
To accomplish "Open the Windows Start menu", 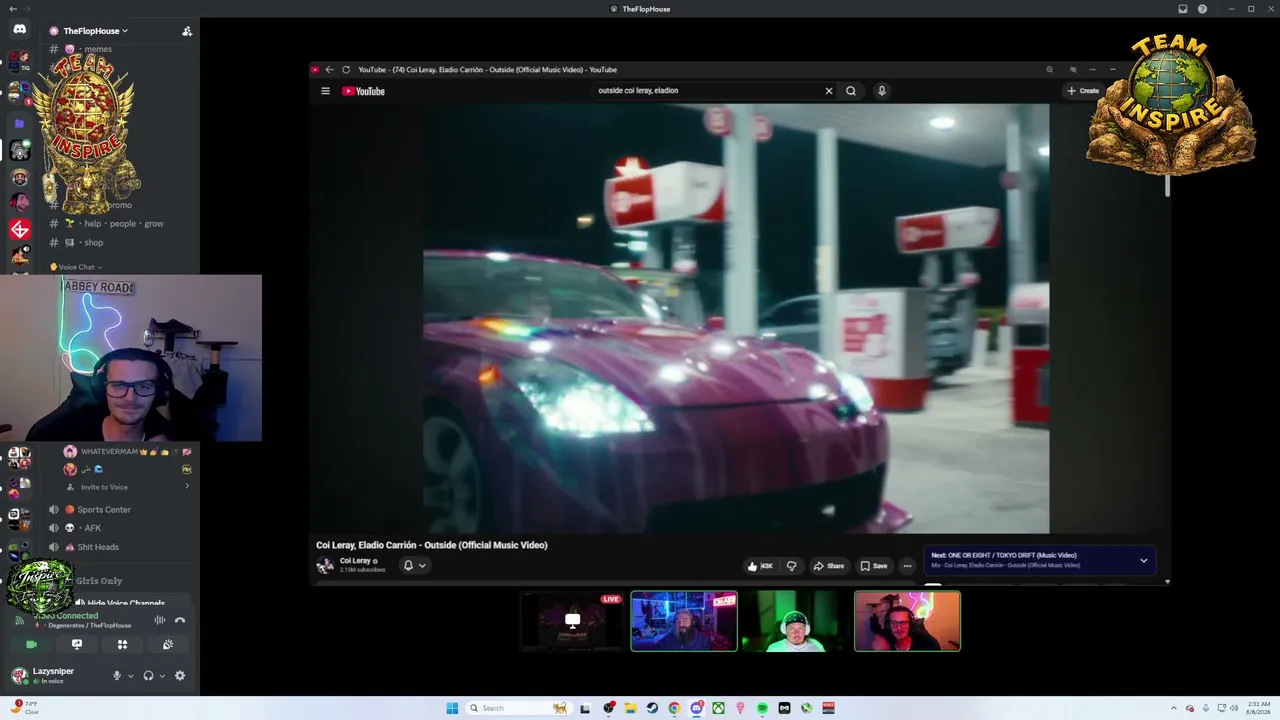I will (452, 708).
